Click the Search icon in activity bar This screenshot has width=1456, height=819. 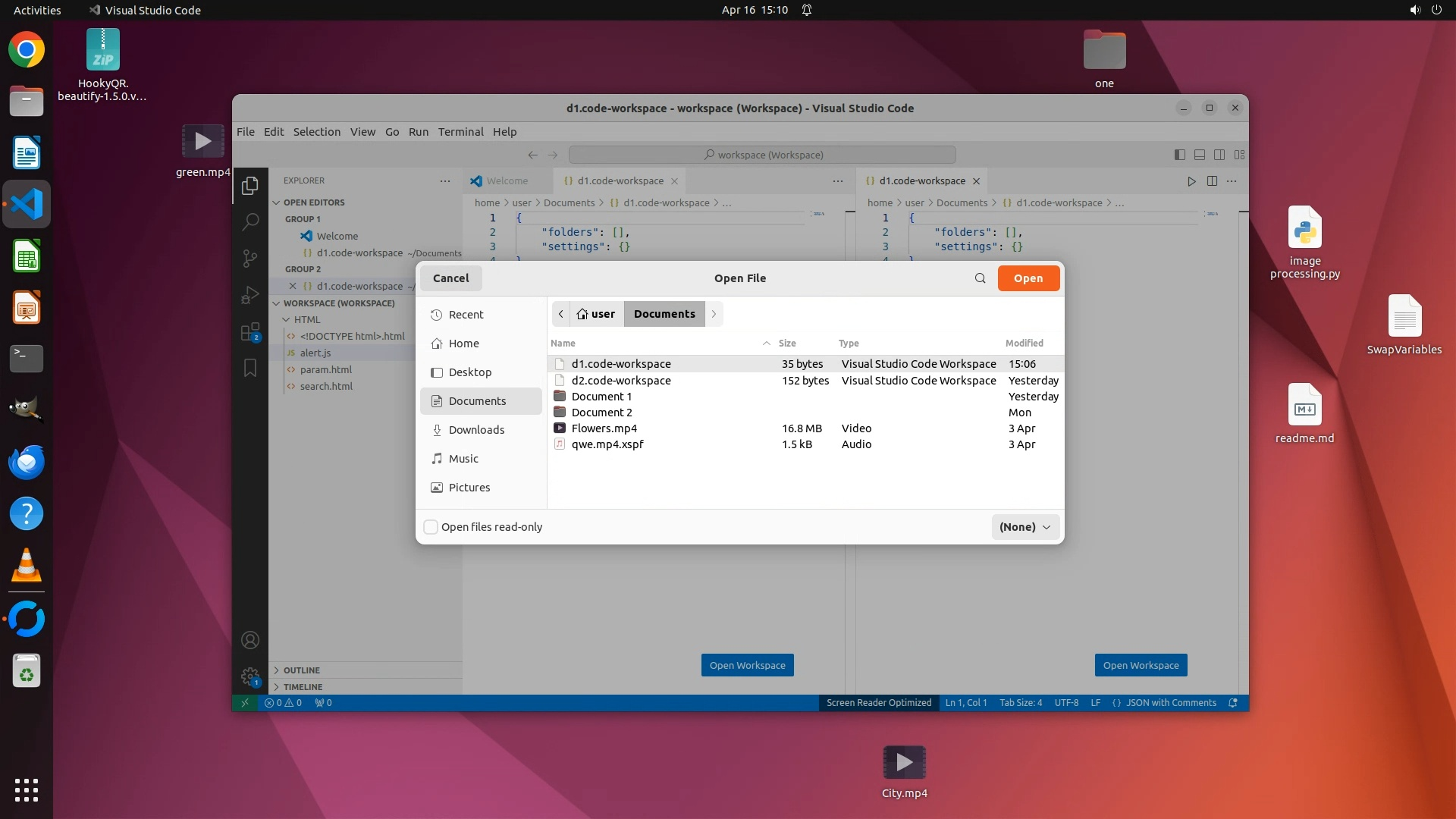pos(249,221)
